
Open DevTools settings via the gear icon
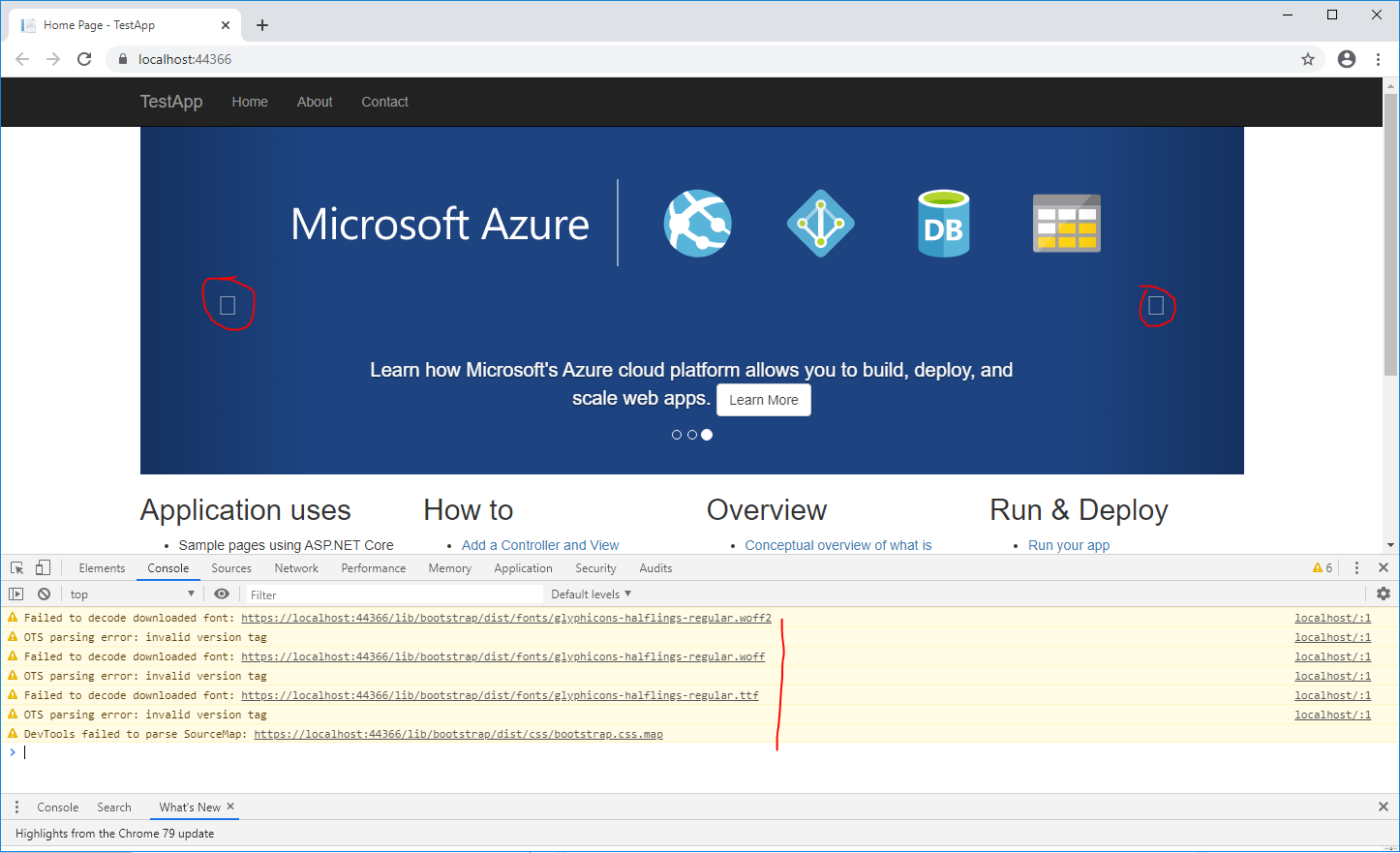[x=1384, y=594]
